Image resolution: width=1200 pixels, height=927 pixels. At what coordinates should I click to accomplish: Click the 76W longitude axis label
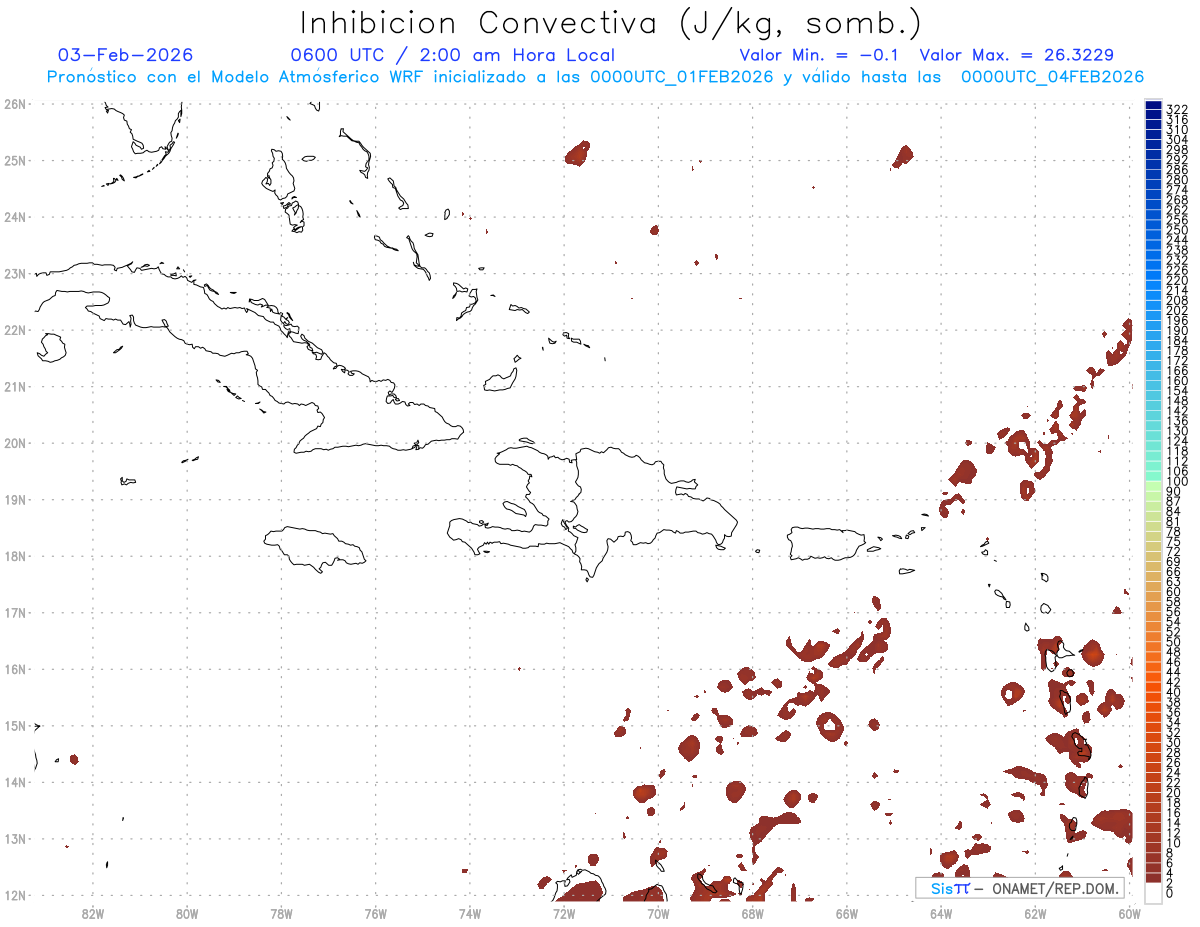point(376,913)
